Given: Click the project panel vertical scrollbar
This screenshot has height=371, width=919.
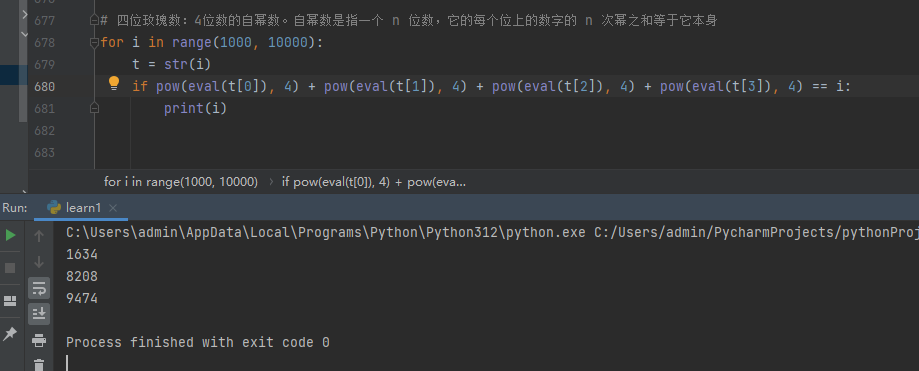Looking at the screenshot, I should (x=23, y=62).
